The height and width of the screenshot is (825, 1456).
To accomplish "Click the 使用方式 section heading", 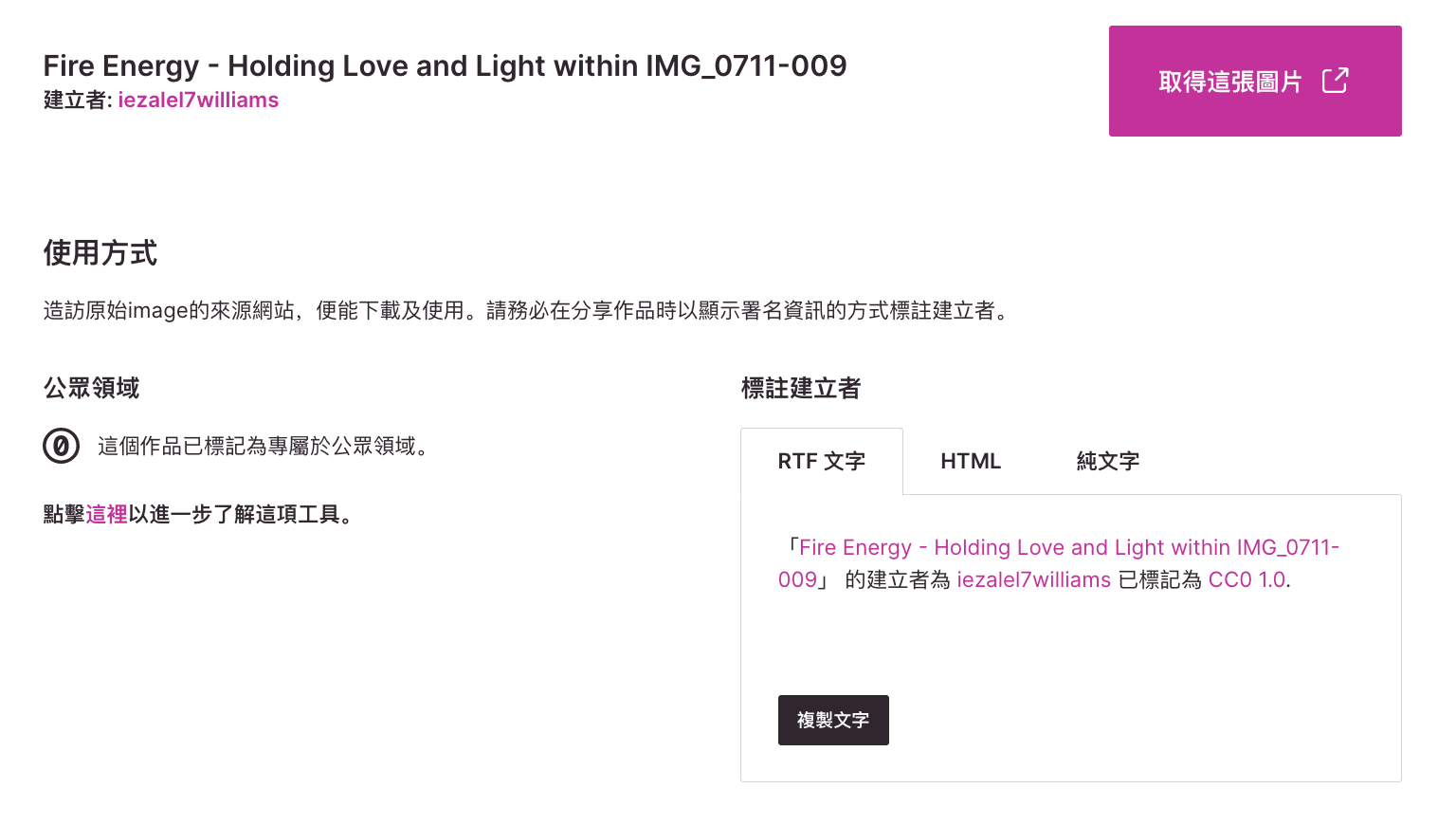I will (x=100, y=253).
